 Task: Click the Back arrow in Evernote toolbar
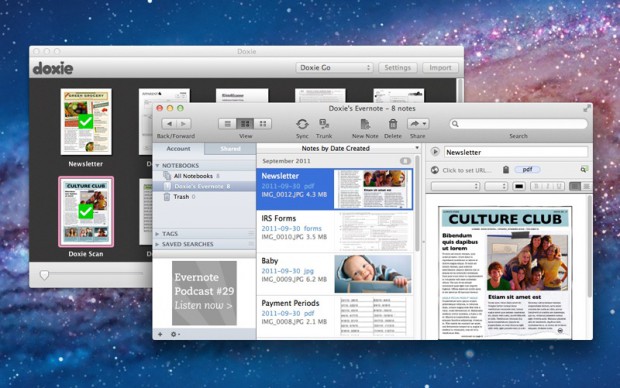tap(169, 124)
